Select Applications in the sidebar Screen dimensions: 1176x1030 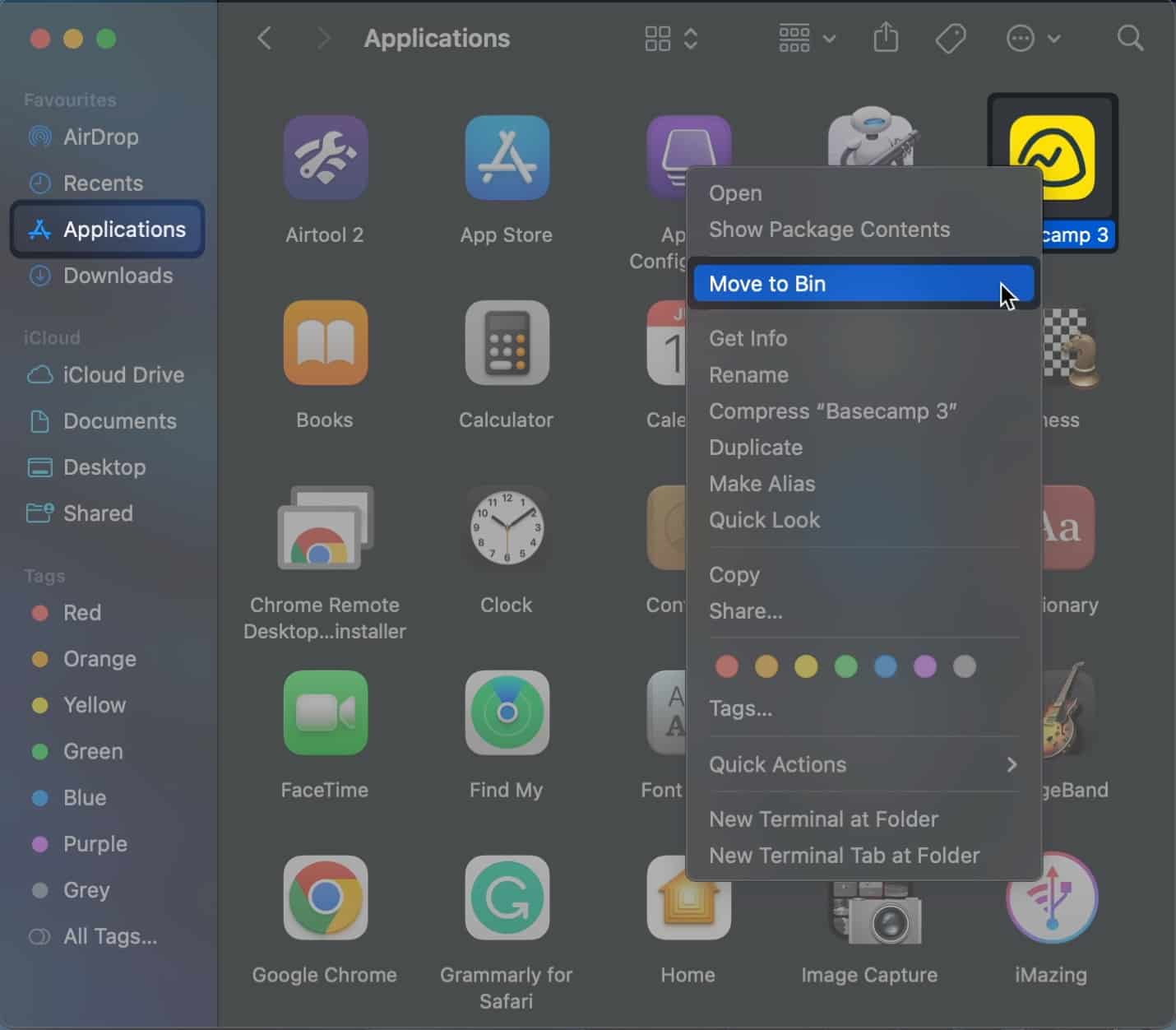107,229
